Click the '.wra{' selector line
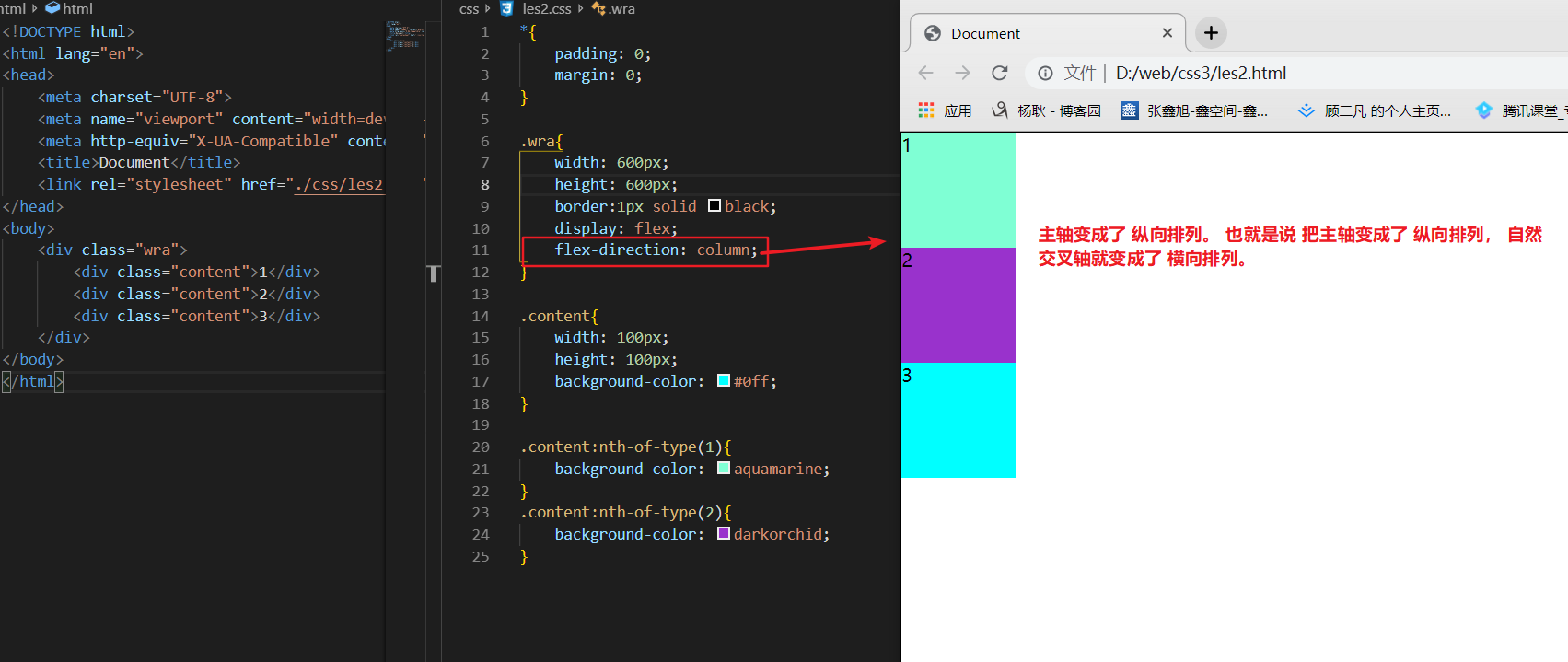 [541, 141]
